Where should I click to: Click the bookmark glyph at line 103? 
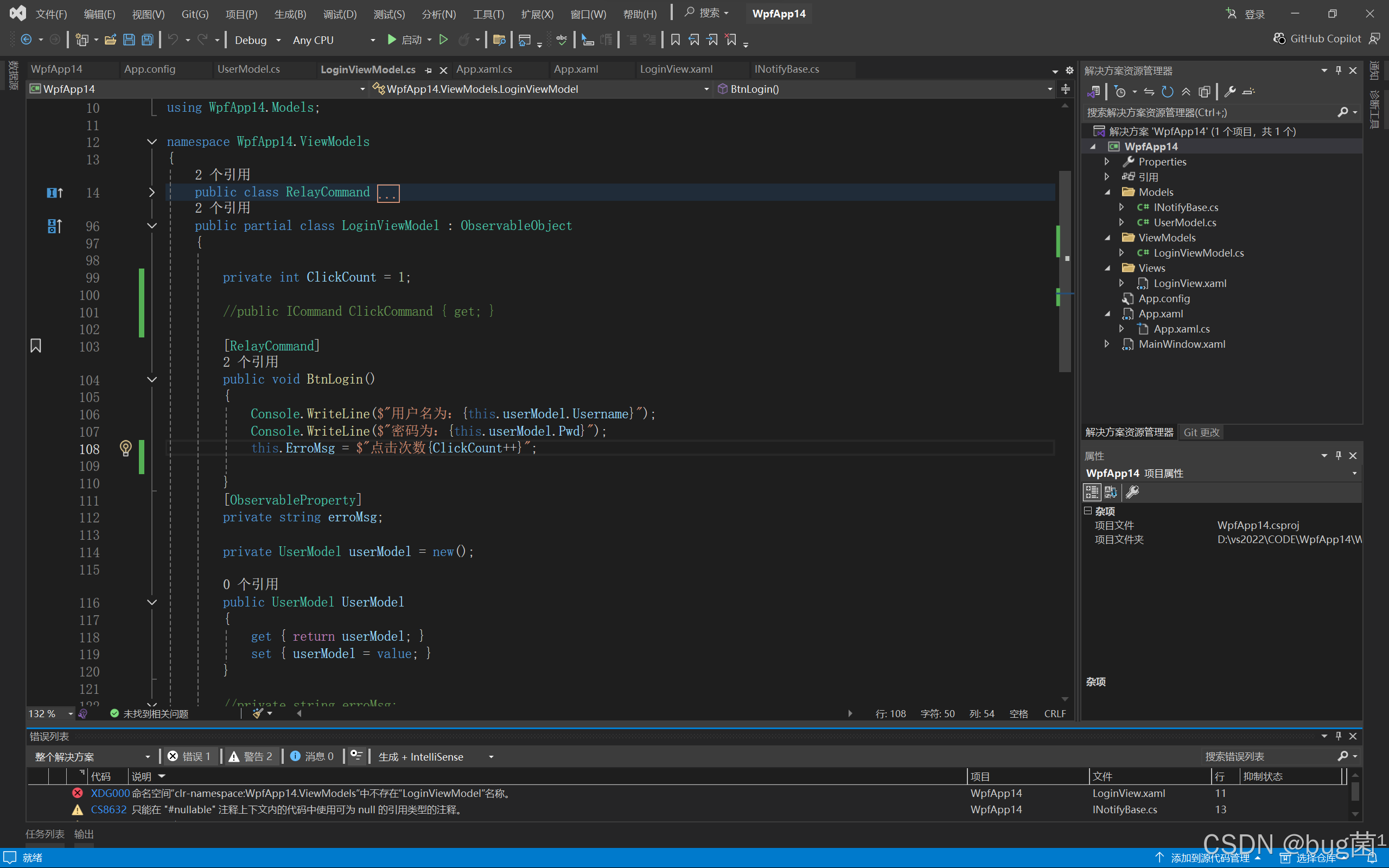coord(36,346)
